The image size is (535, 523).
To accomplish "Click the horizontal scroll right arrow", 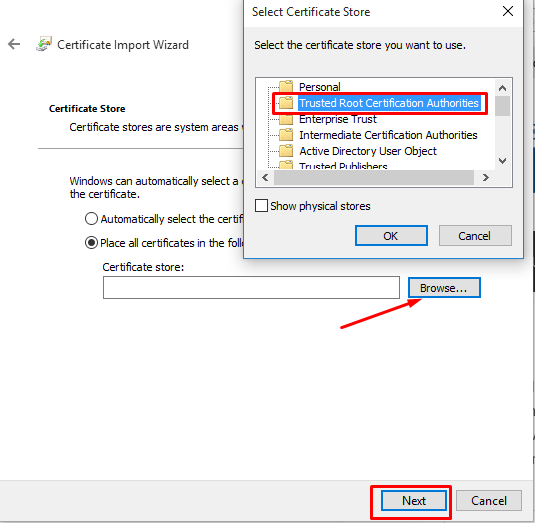I will point(486,177).
